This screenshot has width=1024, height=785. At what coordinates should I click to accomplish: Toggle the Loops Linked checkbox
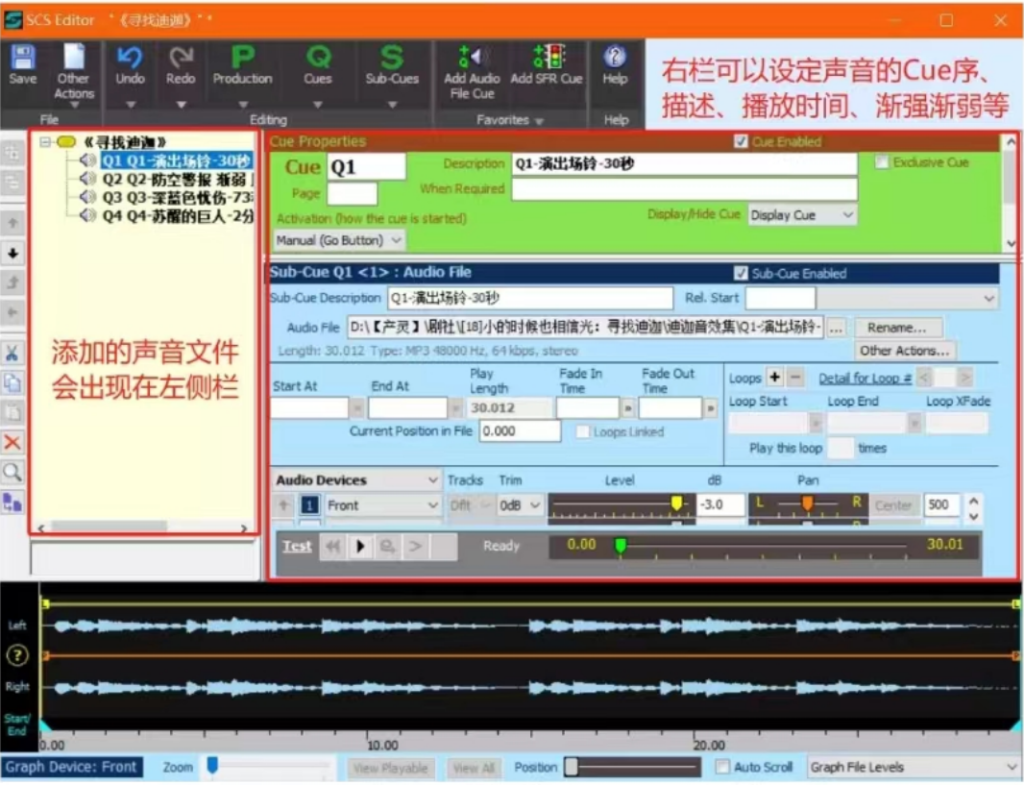[x=583, y=432]
